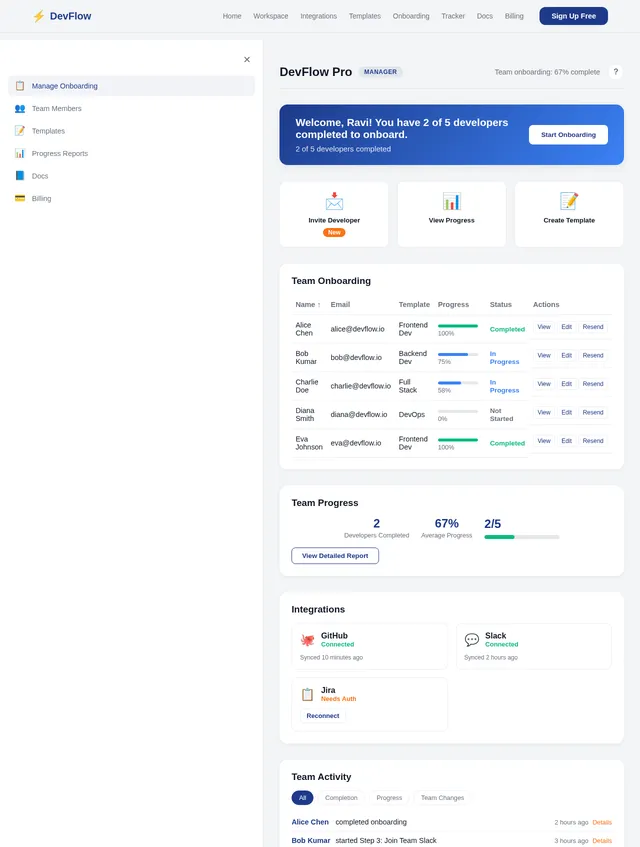
Task: Open Docs in top navigation
Action: (x=485, y=16)
